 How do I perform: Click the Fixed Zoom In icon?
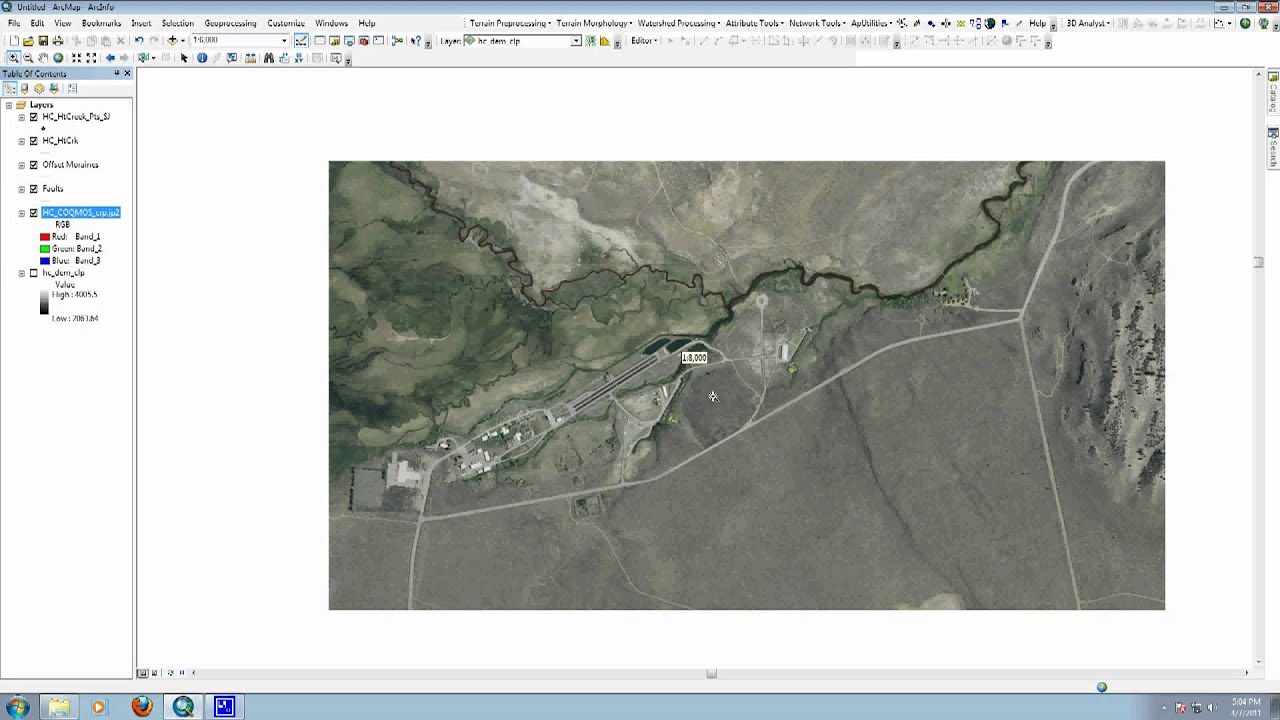(x=76, y=58)
